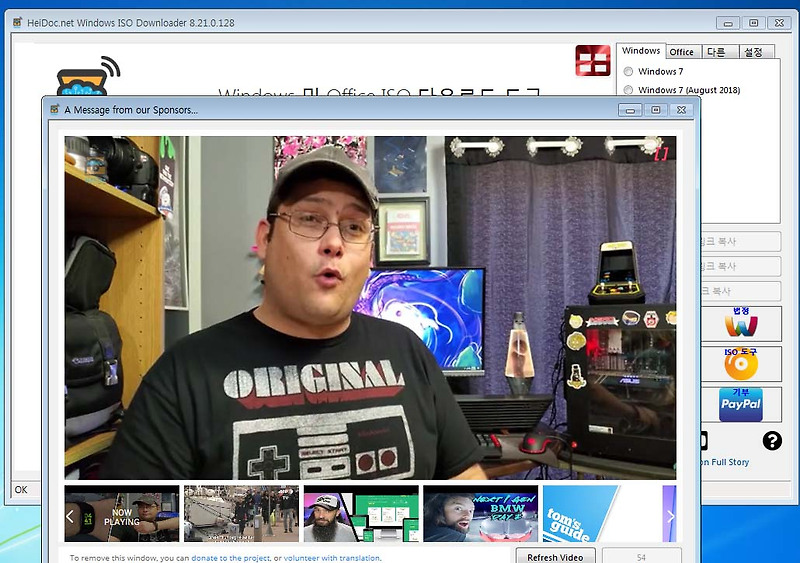Screen dimensions: 800x563
Task: Click the first 링크 복사 button
Action: (741, 241)
